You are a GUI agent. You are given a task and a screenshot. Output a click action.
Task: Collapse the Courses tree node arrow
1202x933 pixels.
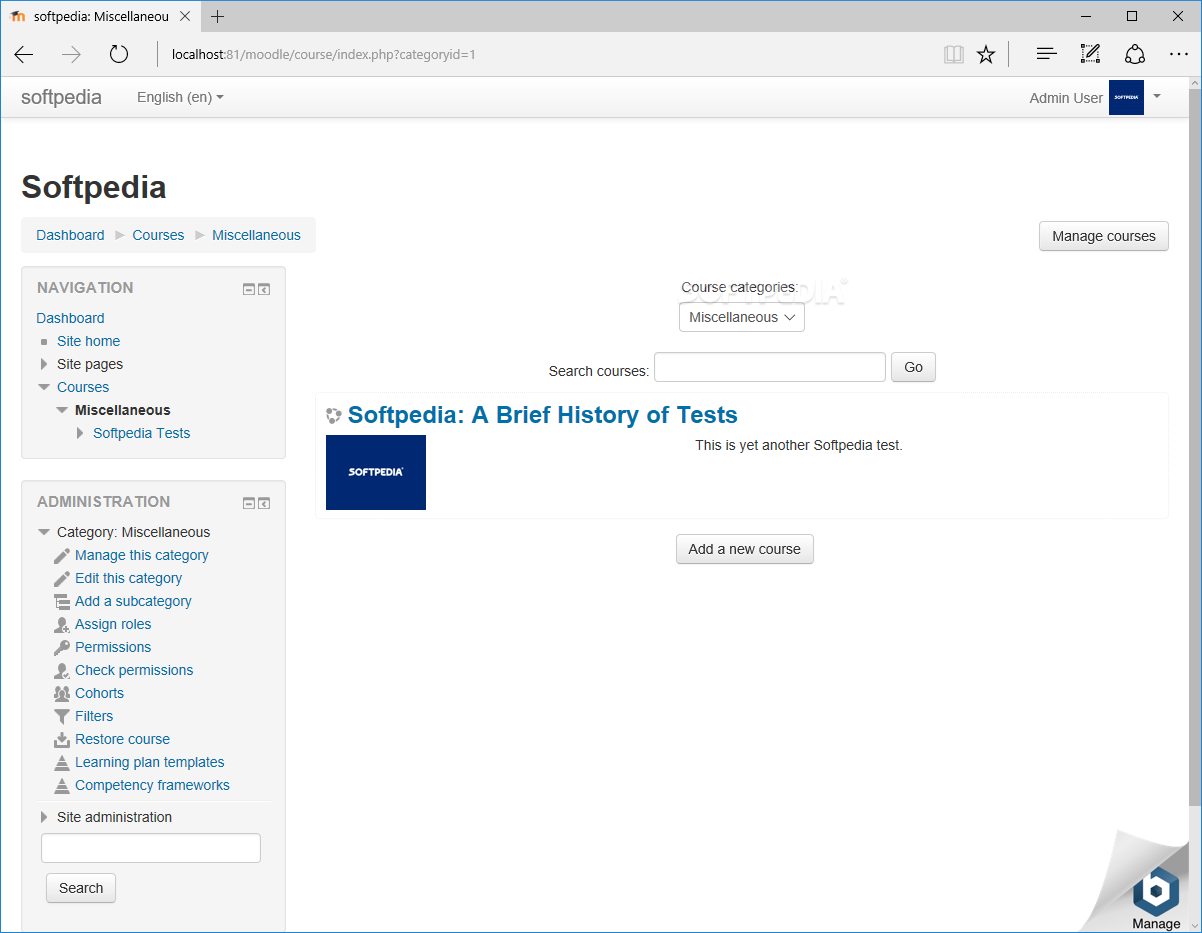coord(44,387)
